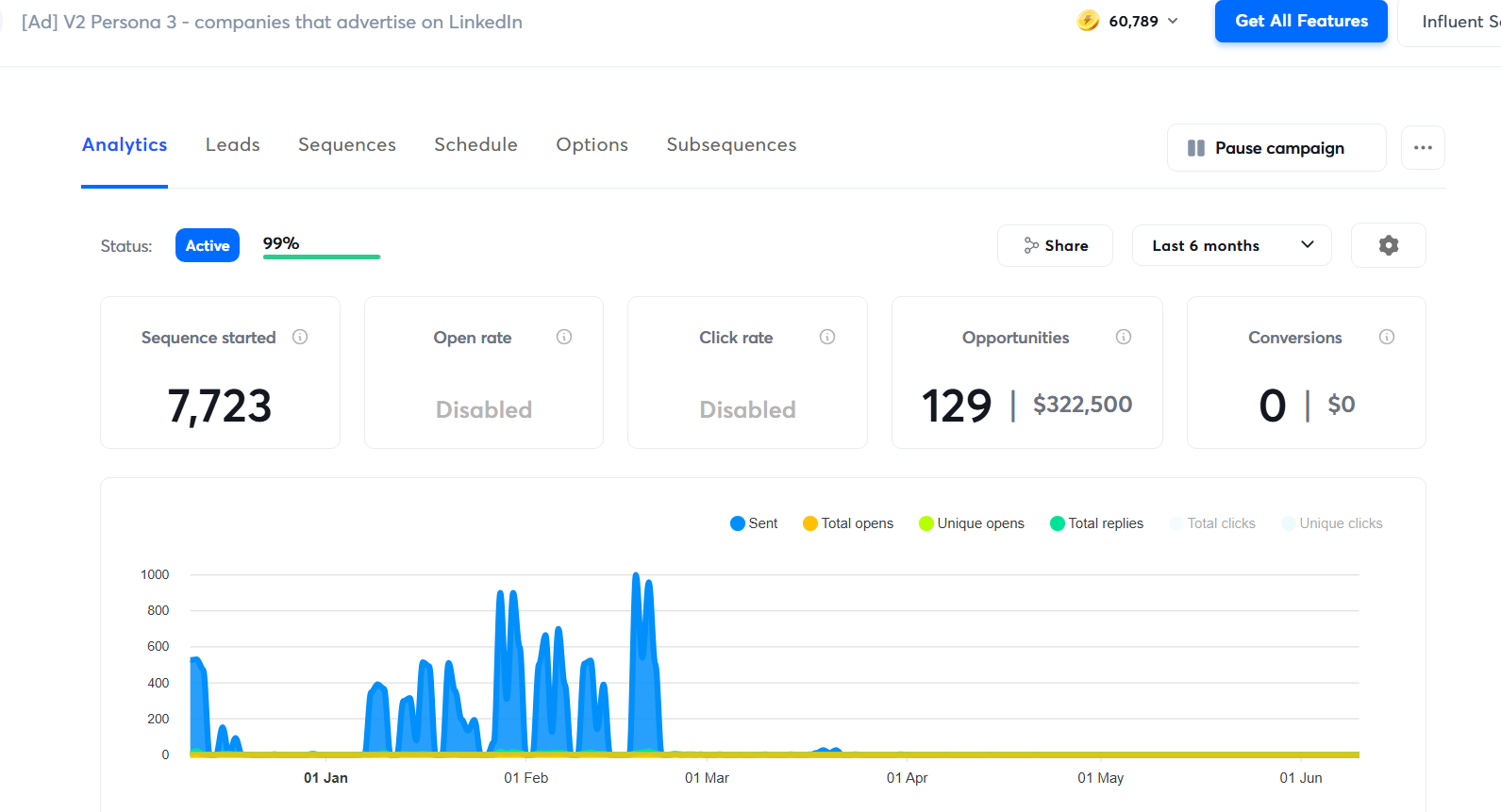Click the info icon beside Click rate
The height and width of the screenshot is (812, 1501).
pyautogui.click(x=827, y=337)
